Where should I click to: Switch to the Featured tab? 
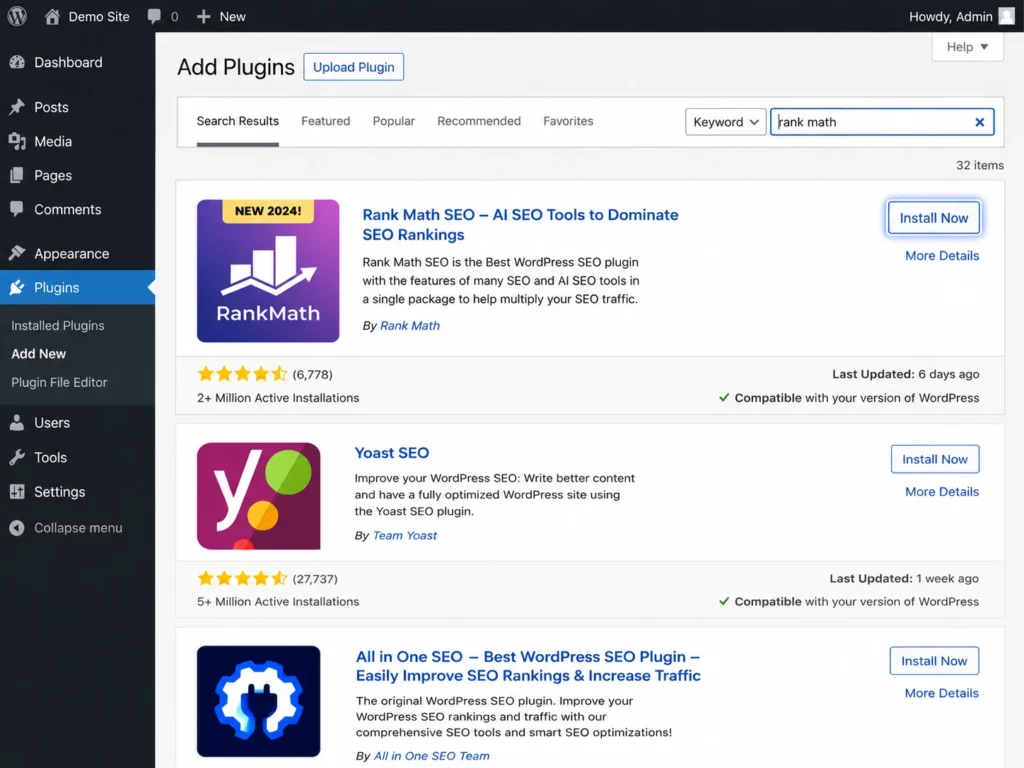(326, 121)
